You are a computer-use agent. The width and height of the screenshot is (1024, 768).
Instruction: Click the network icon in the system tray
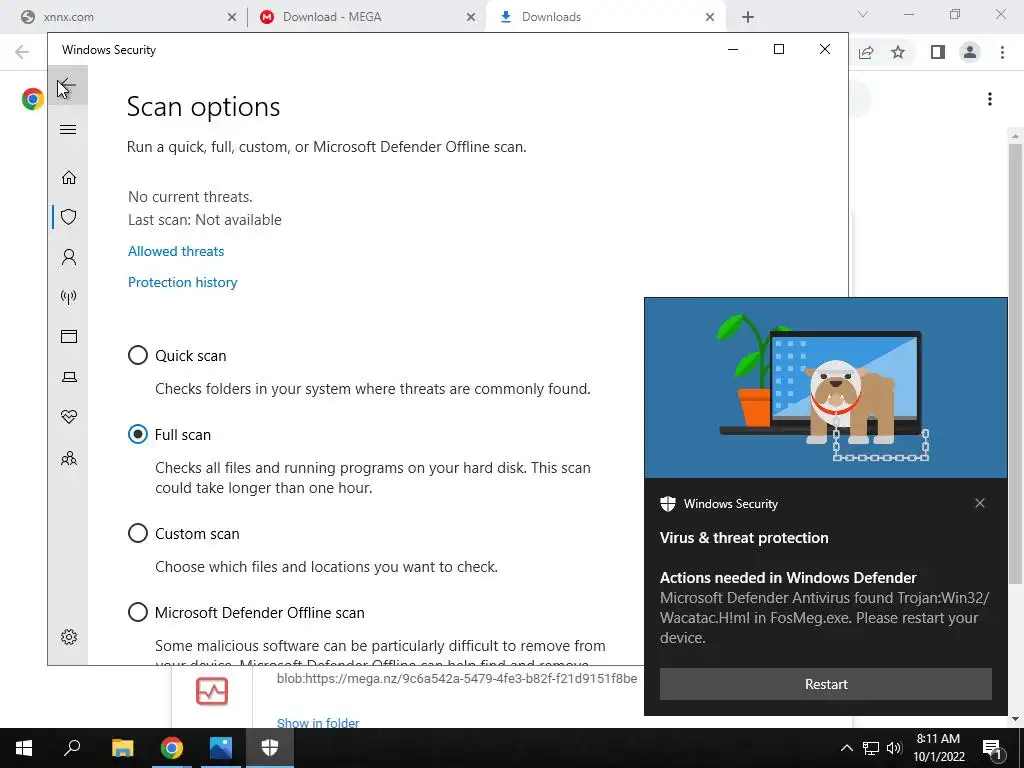pyautogui.click(x=870, y=748)
